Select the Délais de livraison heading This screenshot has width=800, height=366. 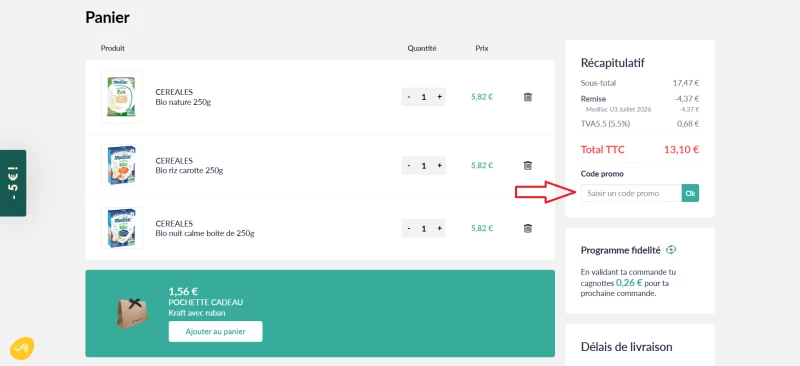pos(627,347)
